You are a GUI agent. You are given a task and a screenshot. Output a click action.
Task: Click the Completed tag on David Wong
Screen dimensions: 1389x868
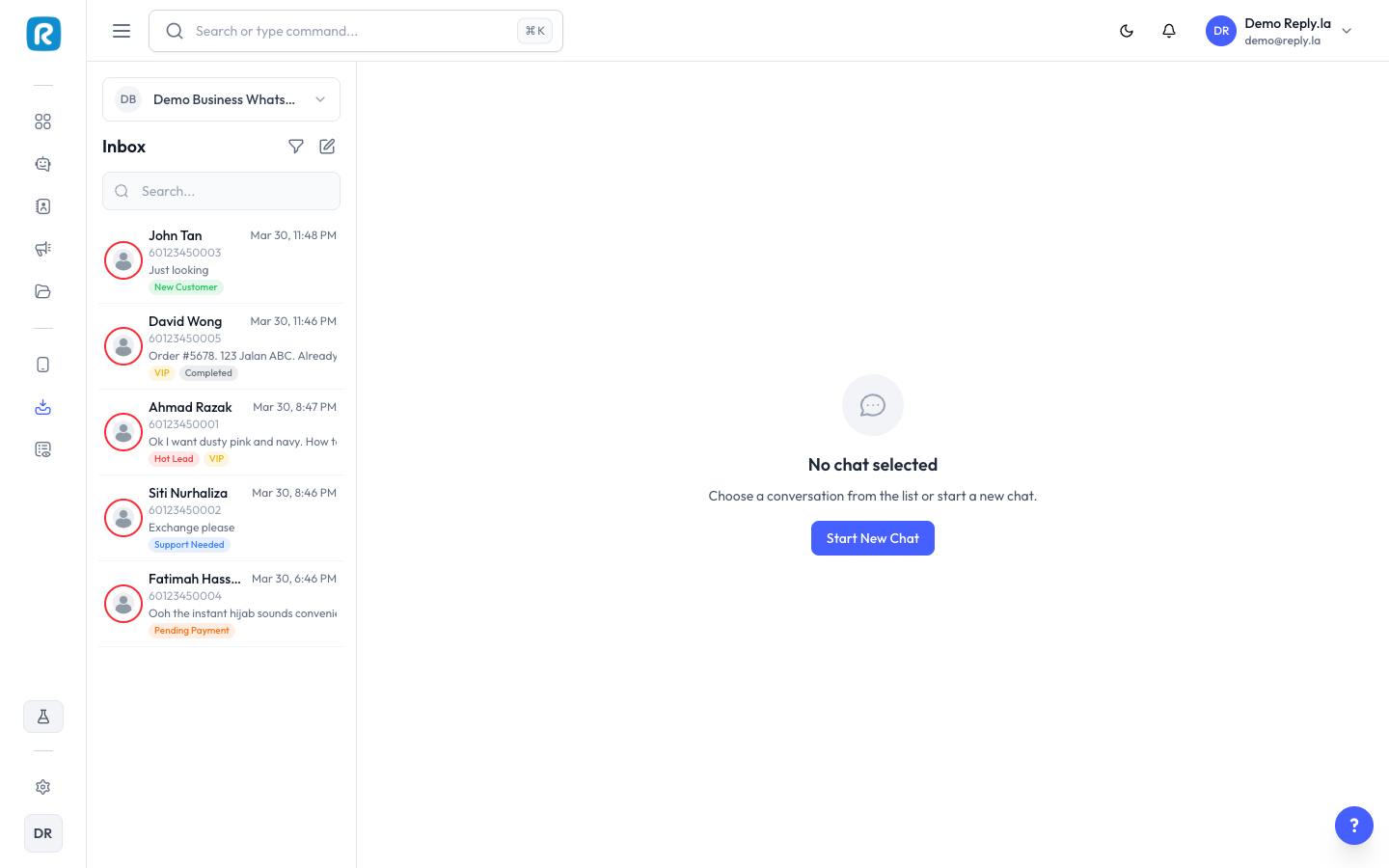[208, 373]
